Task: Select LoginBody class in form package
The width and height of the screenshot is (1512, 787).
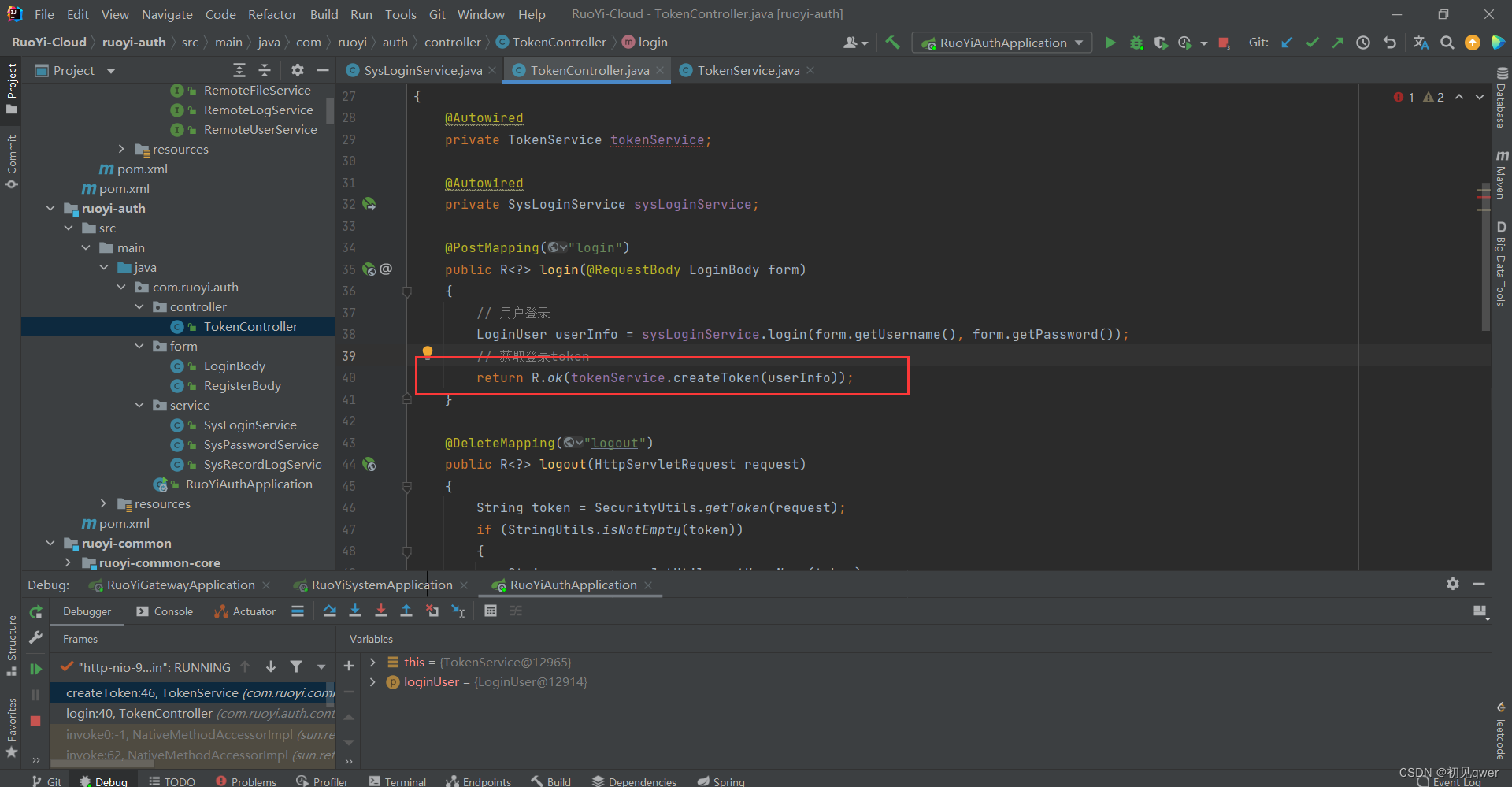Action: (234, 366)
